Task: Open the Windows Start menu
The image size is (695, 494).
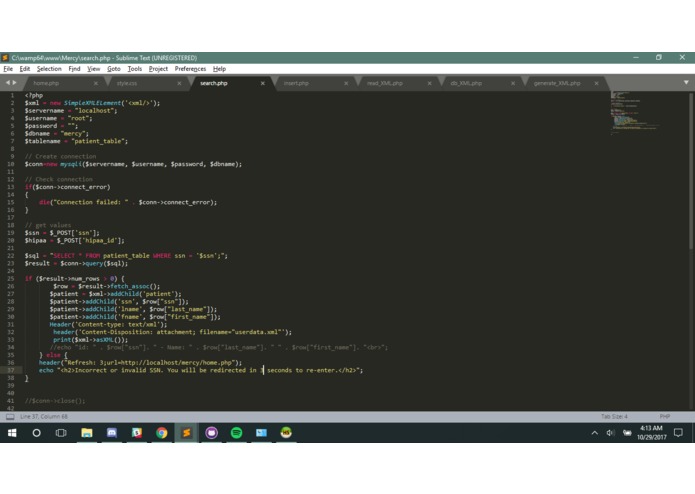Action: [x=12, y=433]
